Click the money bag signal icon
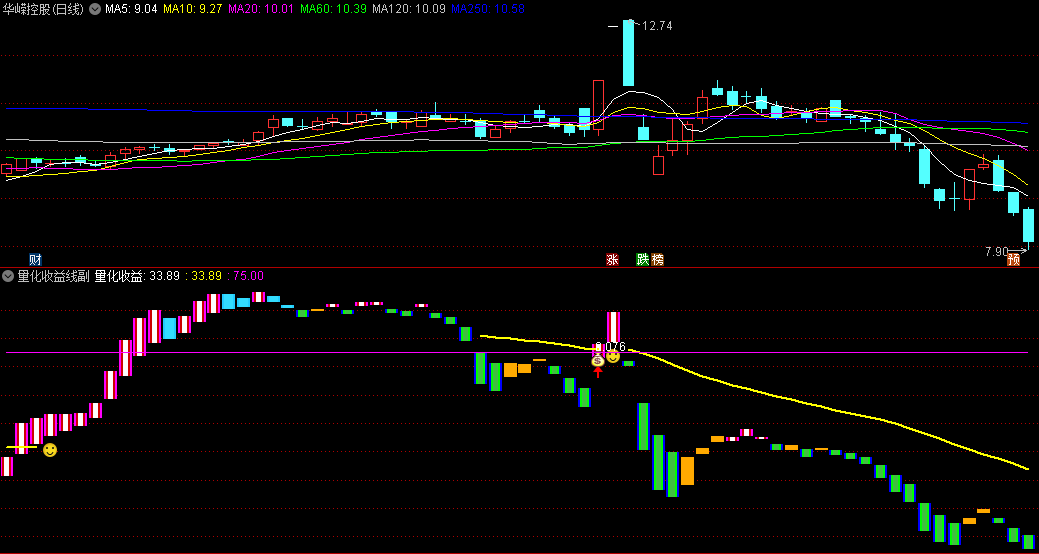The image size is (1039, 554). click(x=598, y=360)
